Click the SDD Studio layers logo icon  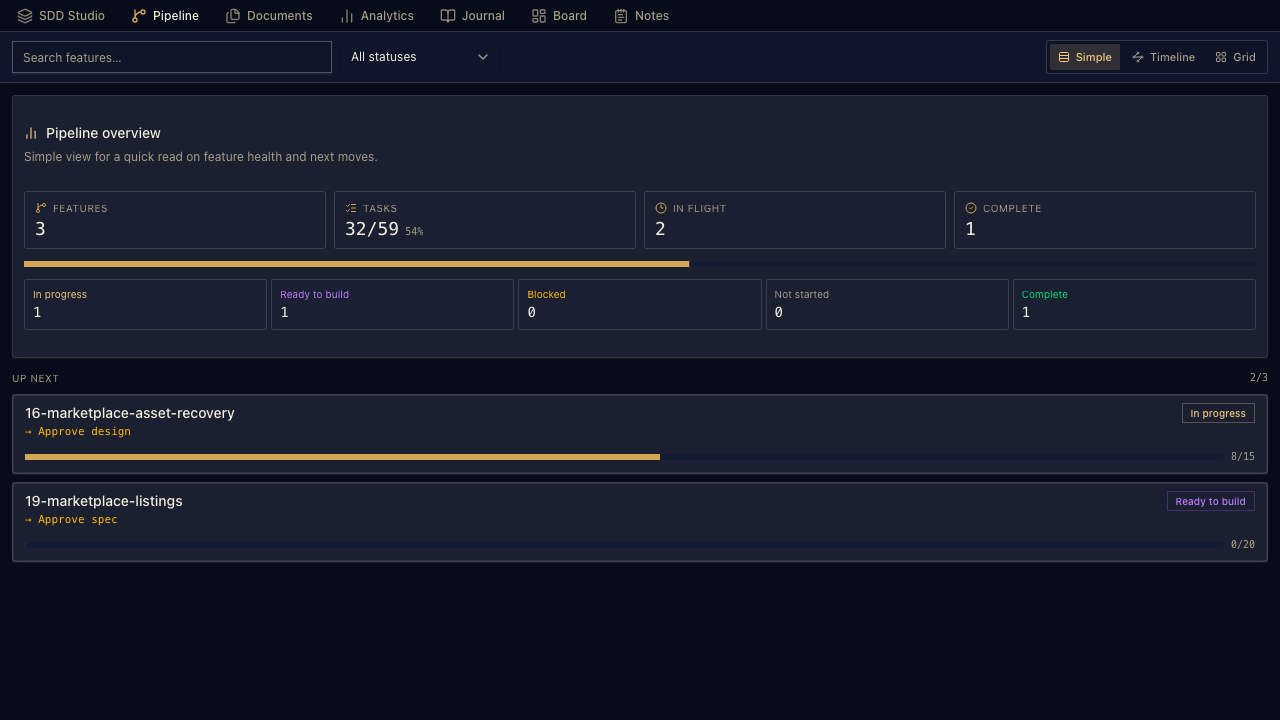pyautogui.click(x=25, y=16)
